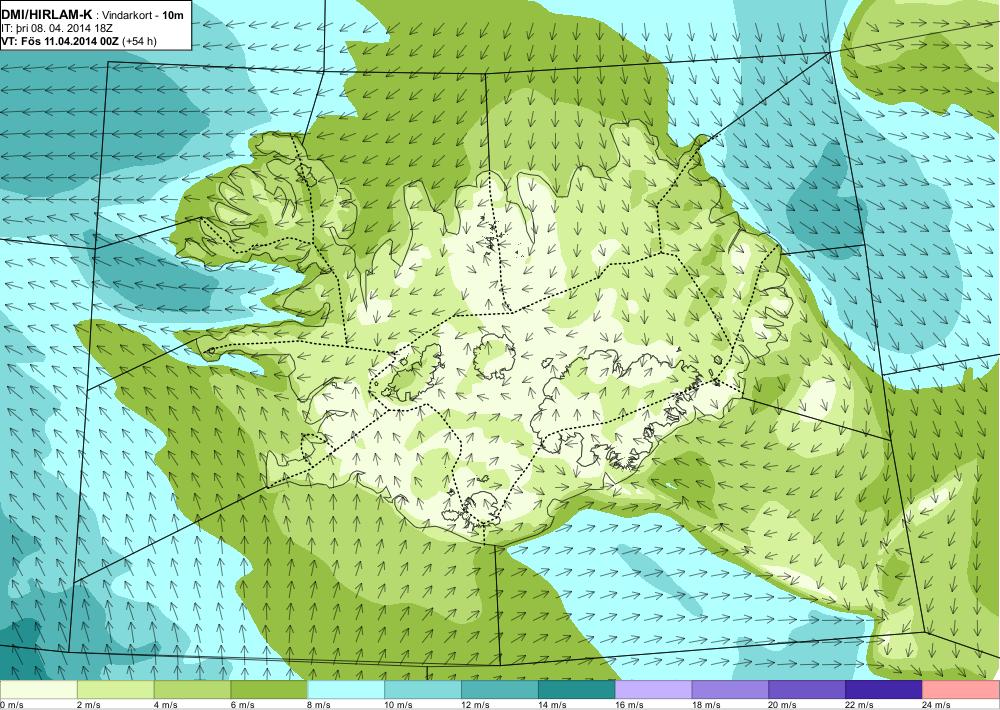This screenshot has width=1000, height=710.
Task: Click the legend swatch between 12 m/s and 14 m/s
Action: click(x=500, y=690)
